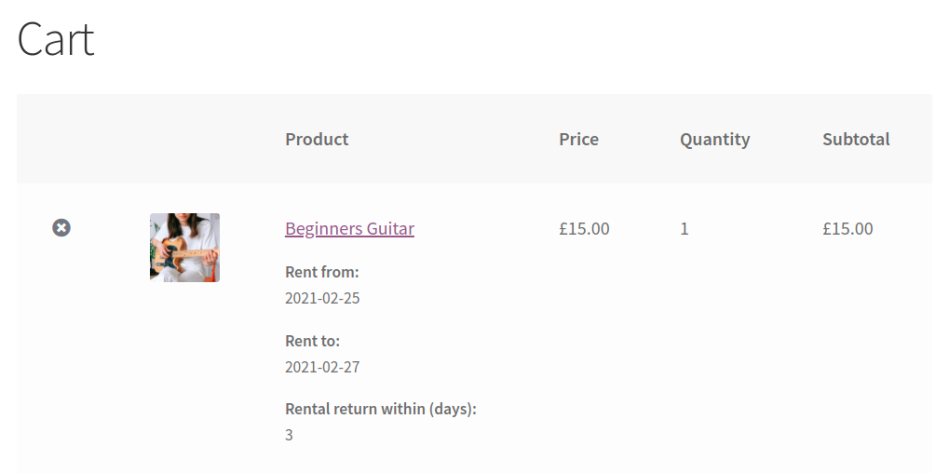Viewport: 949px width, 473px height.
Task: Click the empty header cell above the remove icon
Action: (x=61, y=139)
